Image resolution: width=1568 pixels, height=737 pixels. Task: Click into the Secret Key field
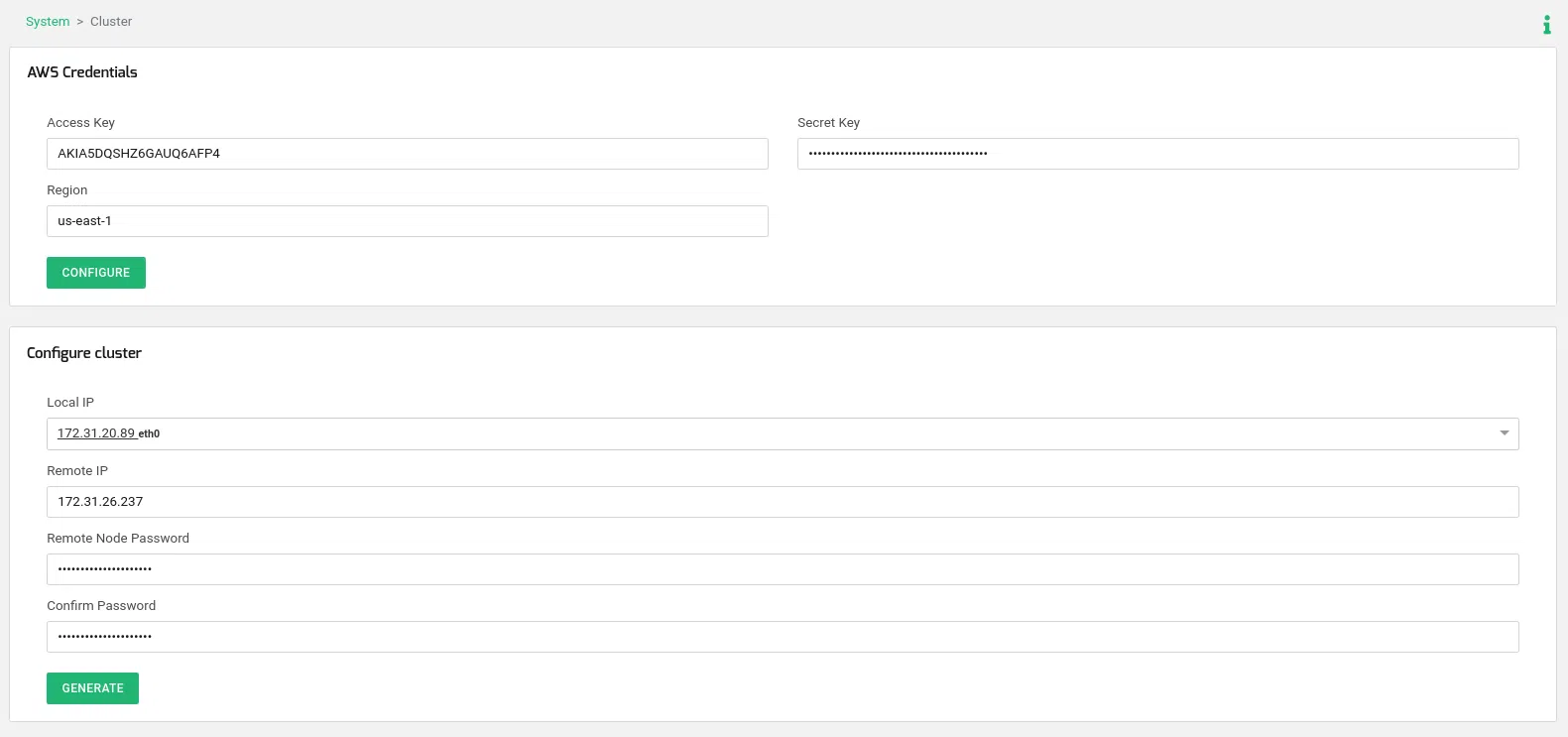click(x=1157, y=154)
